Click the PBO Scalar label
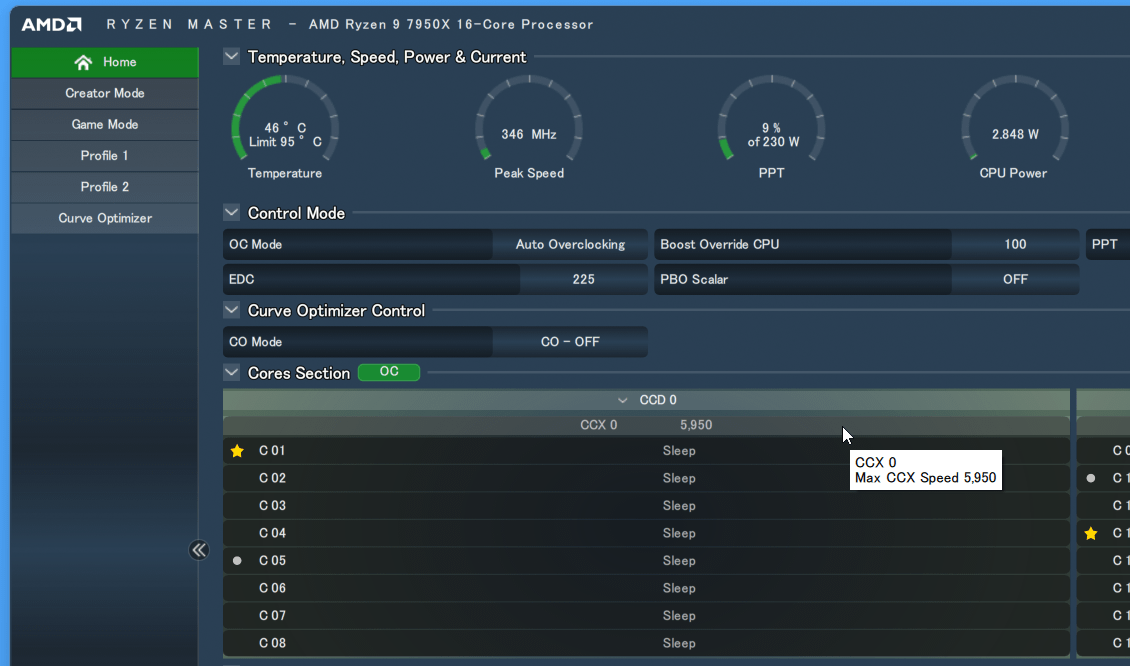 (694, 279)
